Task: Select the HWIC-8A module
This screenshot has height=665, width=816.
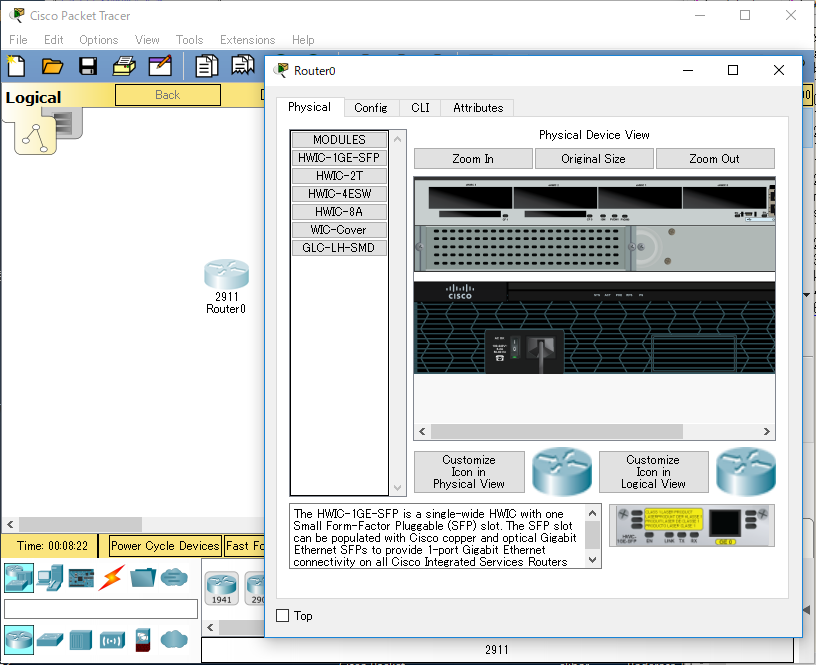Action: [339, 212]
